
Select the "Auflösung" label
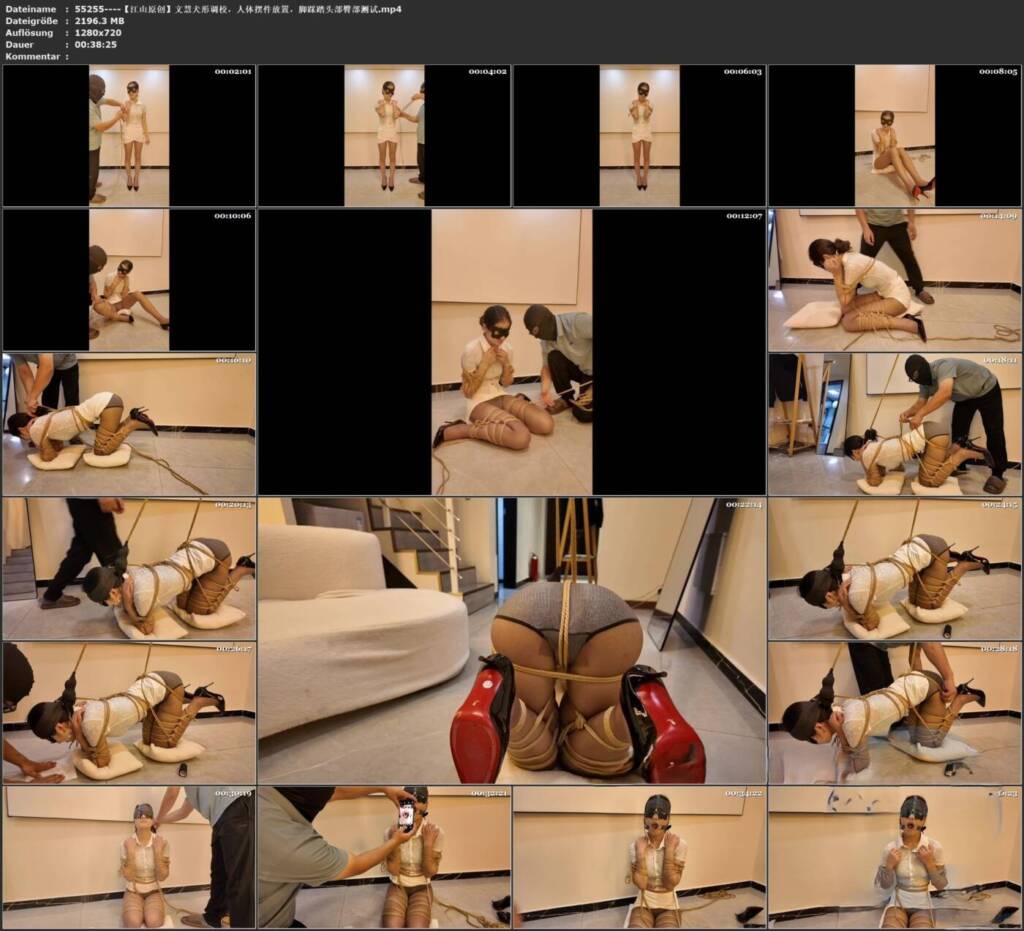click(29, 33)
